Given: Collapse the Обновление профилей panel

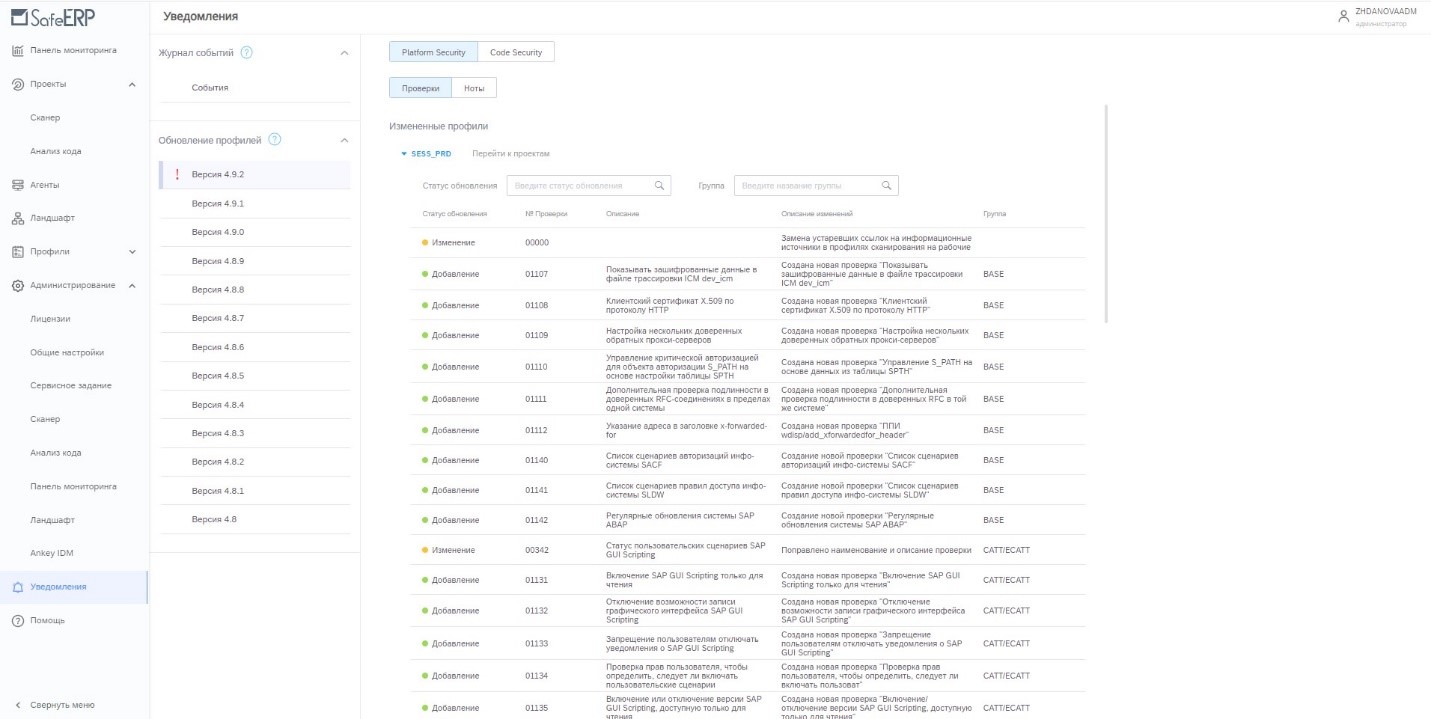Looking at the screenshot, I should point(344,139).
